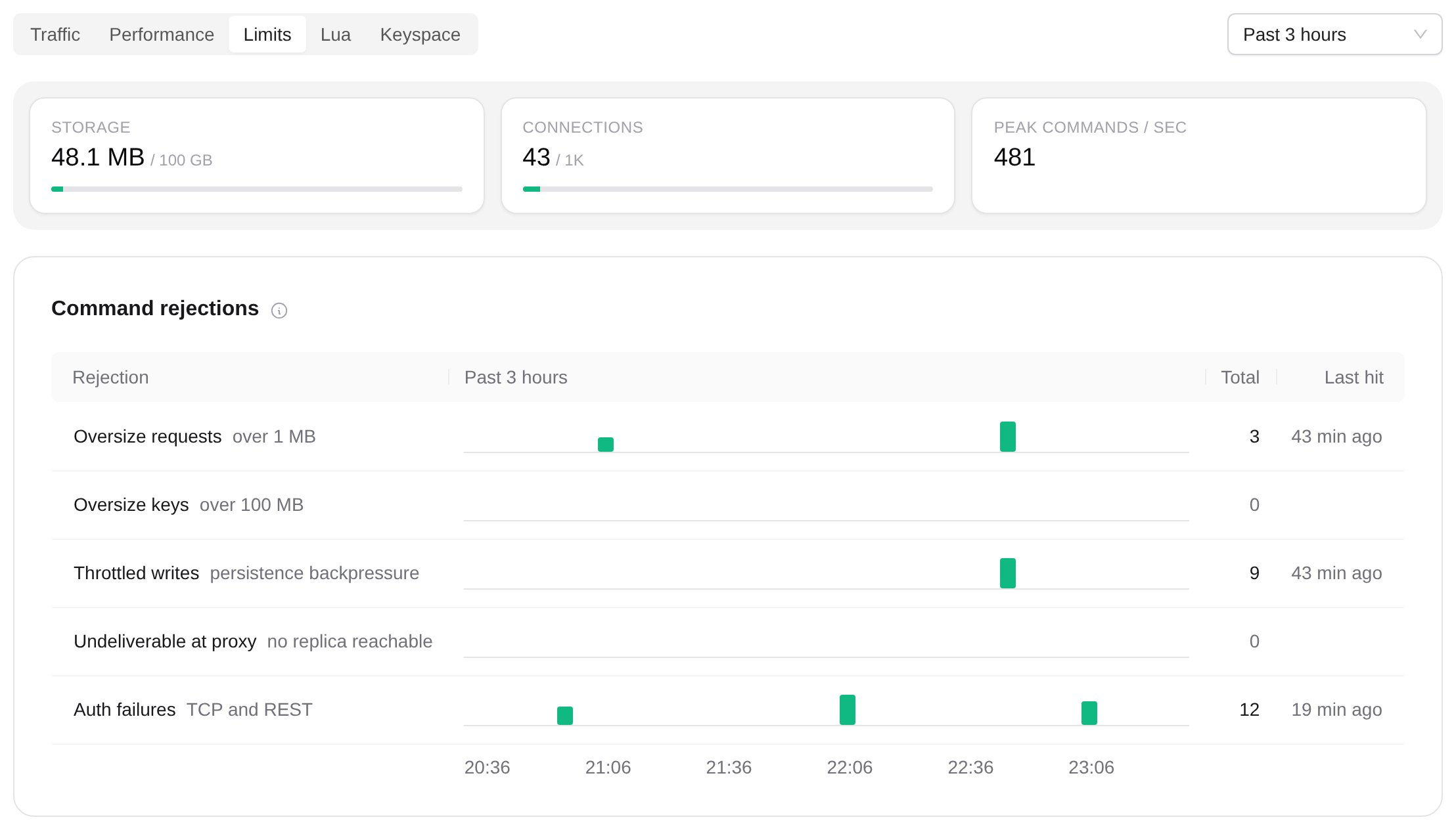Click the Auth failures total of 12
The height and width of the screenshot is (830, 1456).
(x=1249, y=710)
